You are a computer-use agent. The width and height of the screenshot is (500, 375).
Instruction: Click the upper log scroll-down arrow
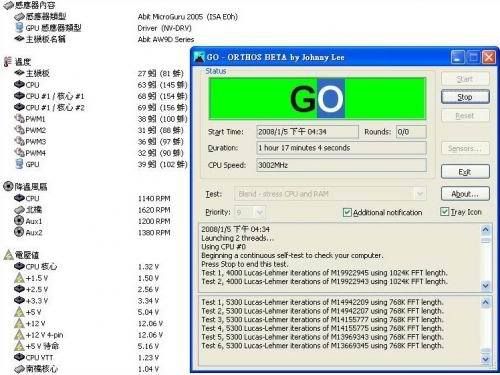[486, 286]
